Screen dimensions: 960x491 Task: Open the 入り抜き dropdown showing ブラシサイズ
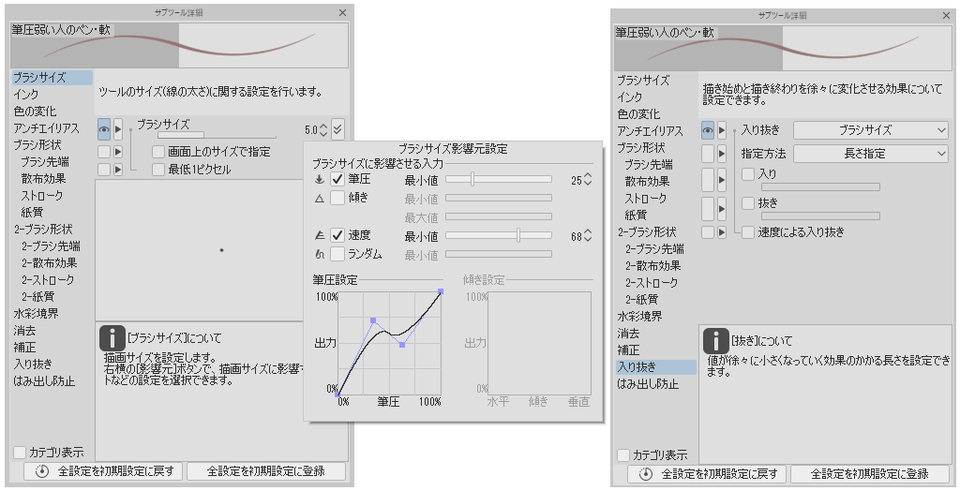click(x=871, y=130)
